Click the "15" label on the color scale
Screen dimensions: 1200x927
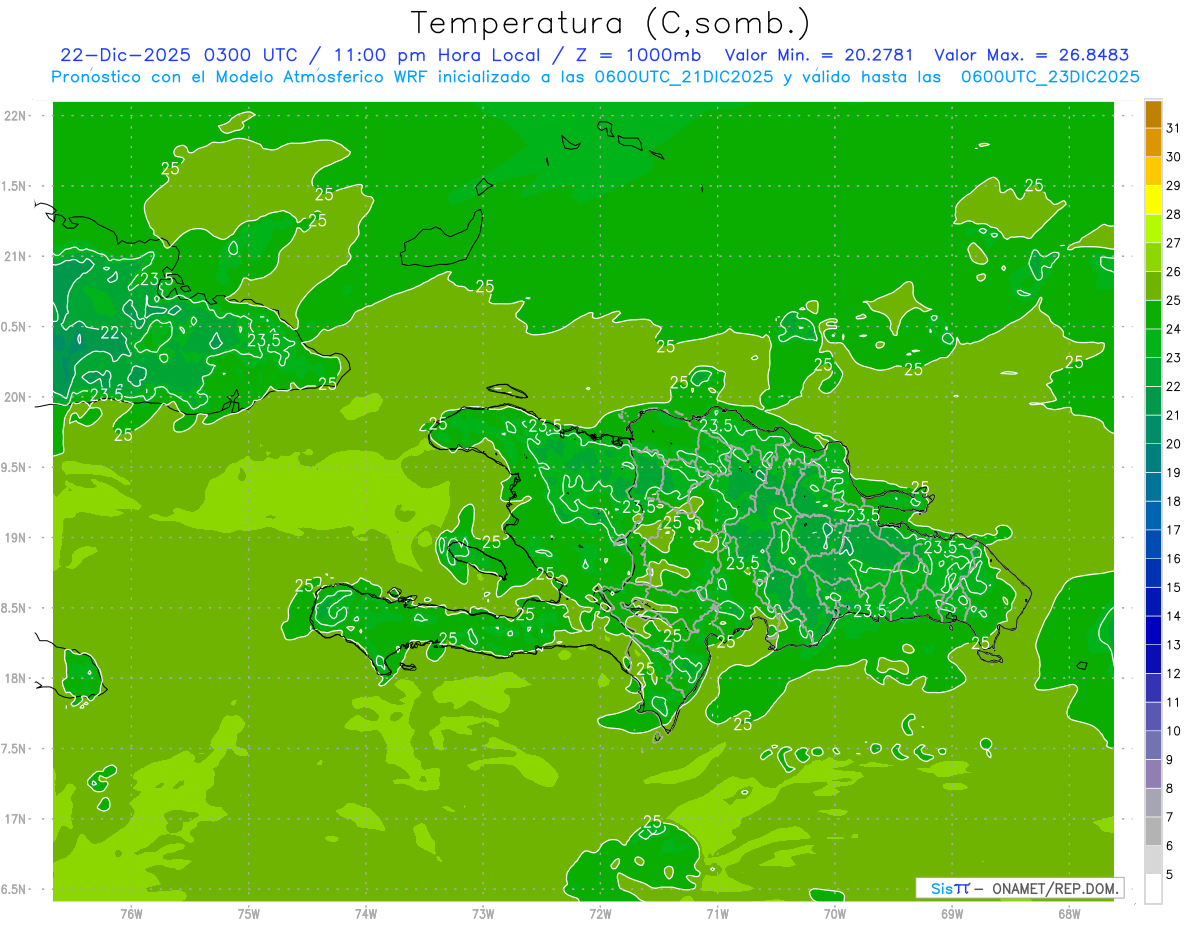(1174, 587)
